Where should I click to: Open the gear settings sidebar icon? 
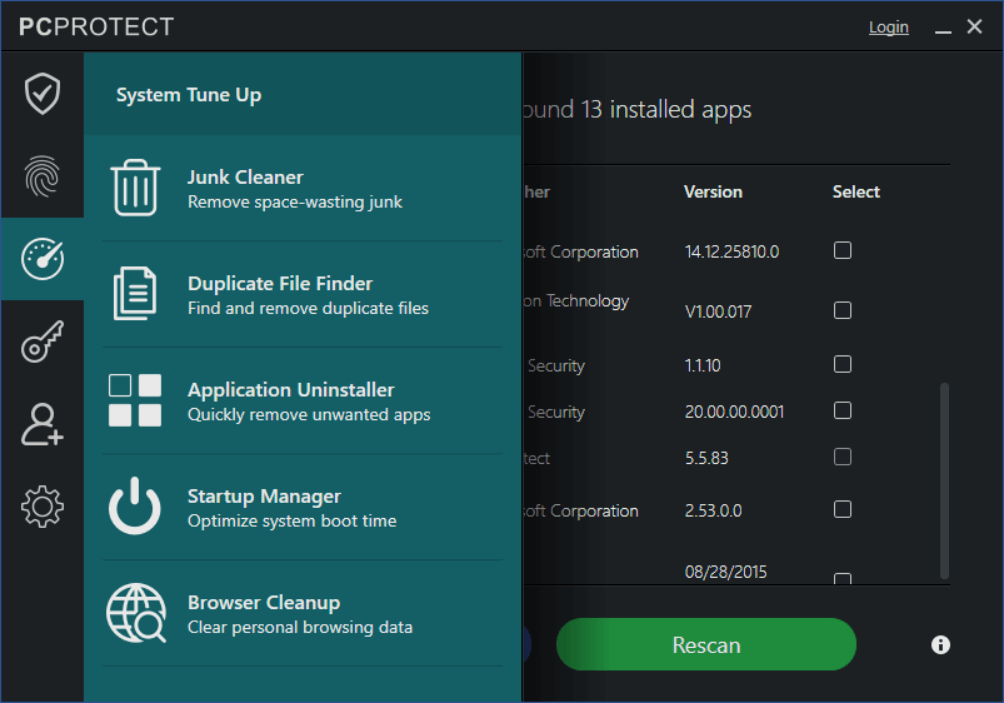pyautogui.click(x=42, y=507)
